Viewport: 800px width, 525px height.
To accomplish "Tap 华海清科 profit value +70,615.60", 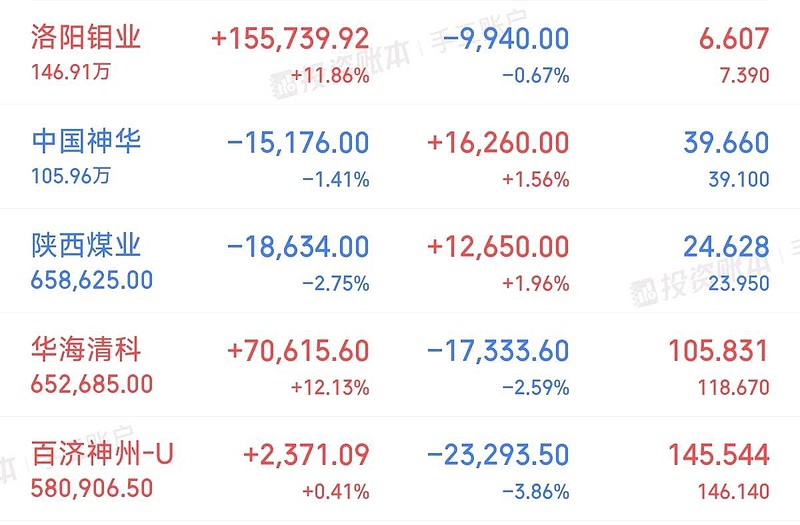I will pyautogui.click(x=298, y=351).
